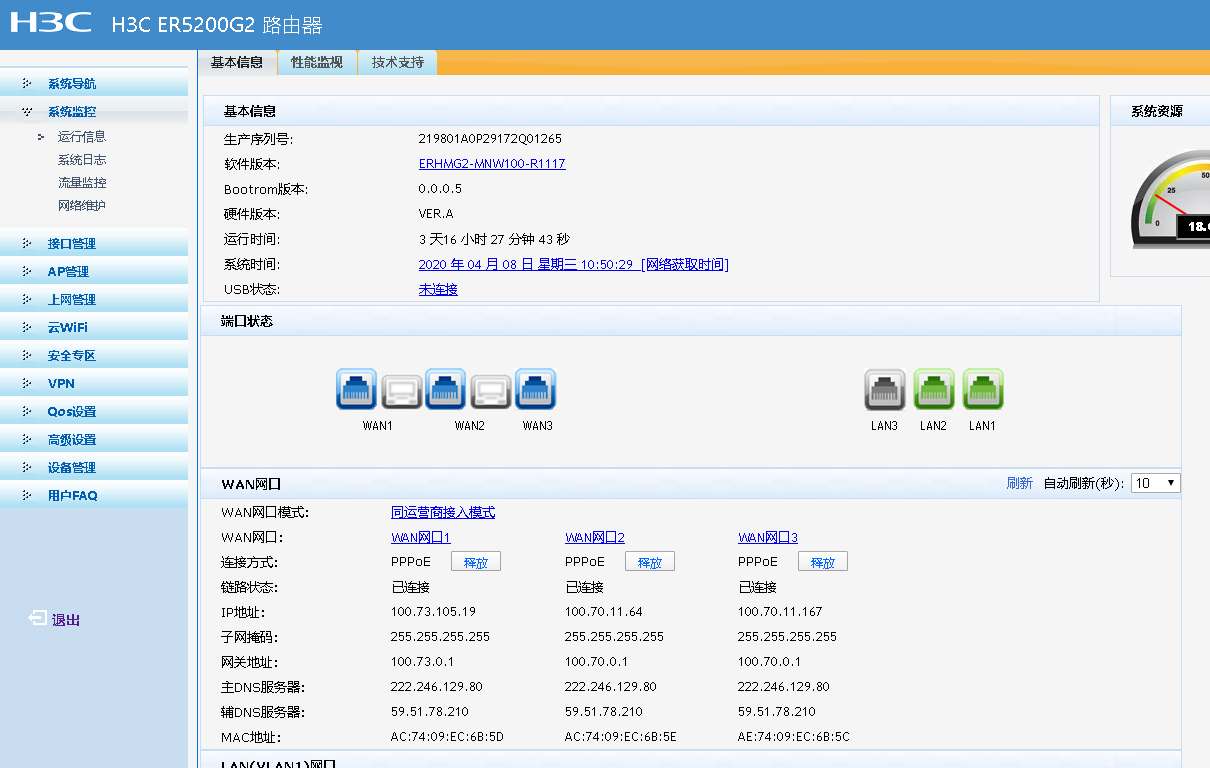Click the LAN2 port icon

tap(934, 389)
